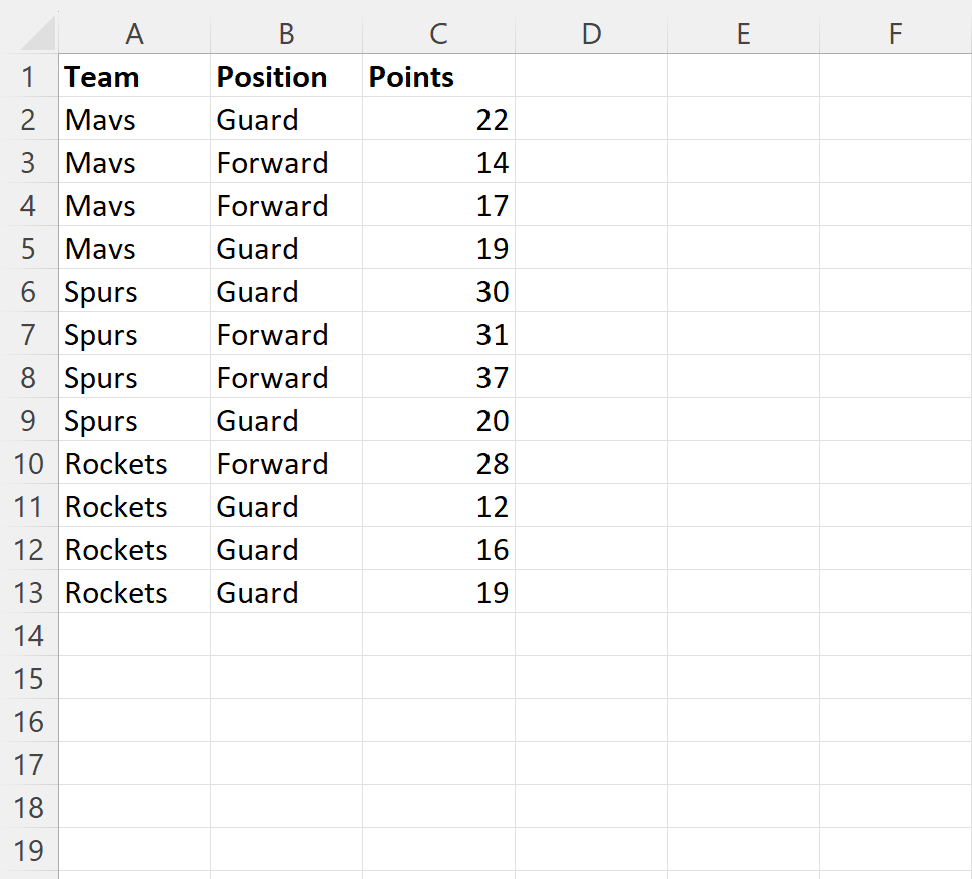The height and width of the screenshot is (879, 972).
Task: Select row 1 header
Action: point(29,77)
